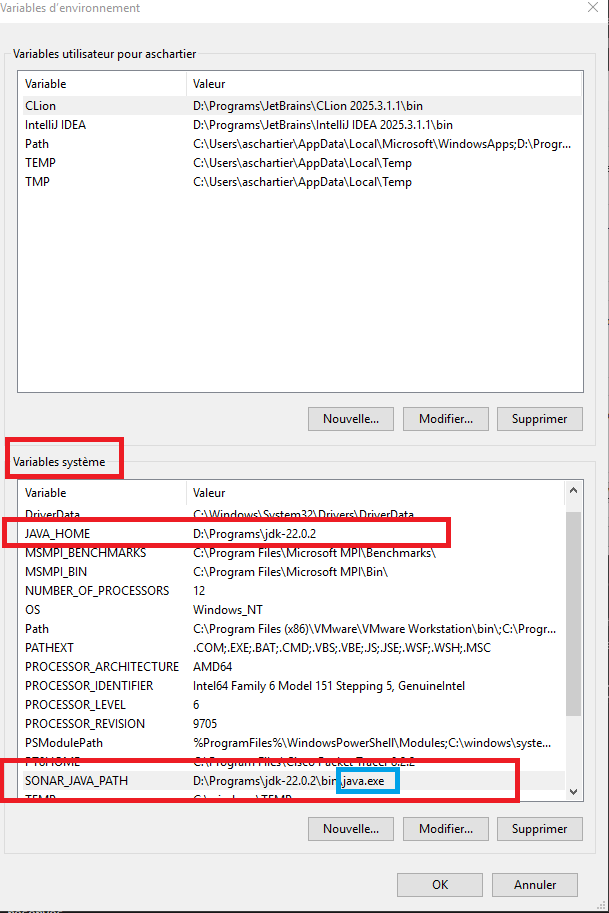Select the PROCESSOR_LEVEL variable
The width and height of the screenshot is (609, 913).
pyautogui.click(x=292, y=705)
